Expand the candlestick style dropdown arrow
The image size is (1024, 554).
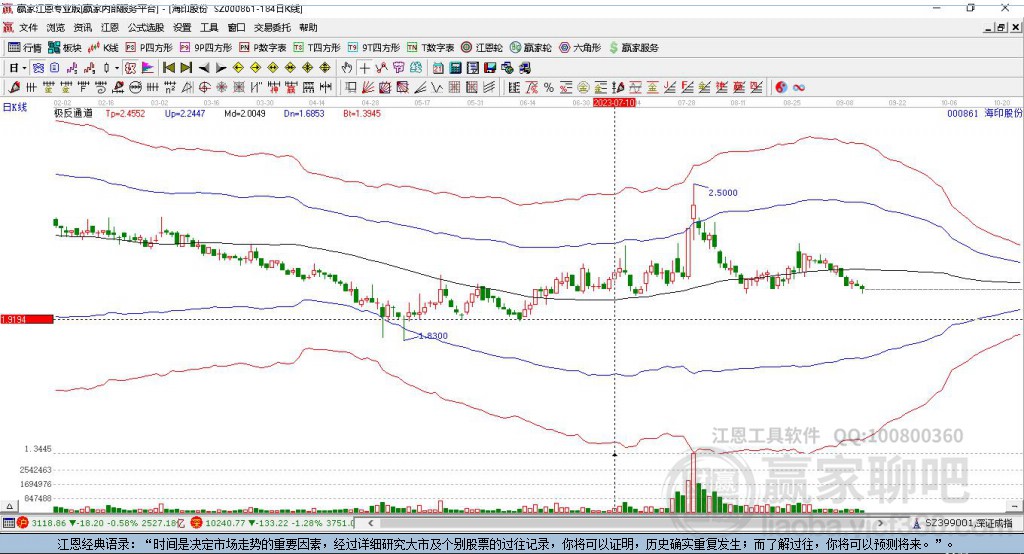pos(117,68)
